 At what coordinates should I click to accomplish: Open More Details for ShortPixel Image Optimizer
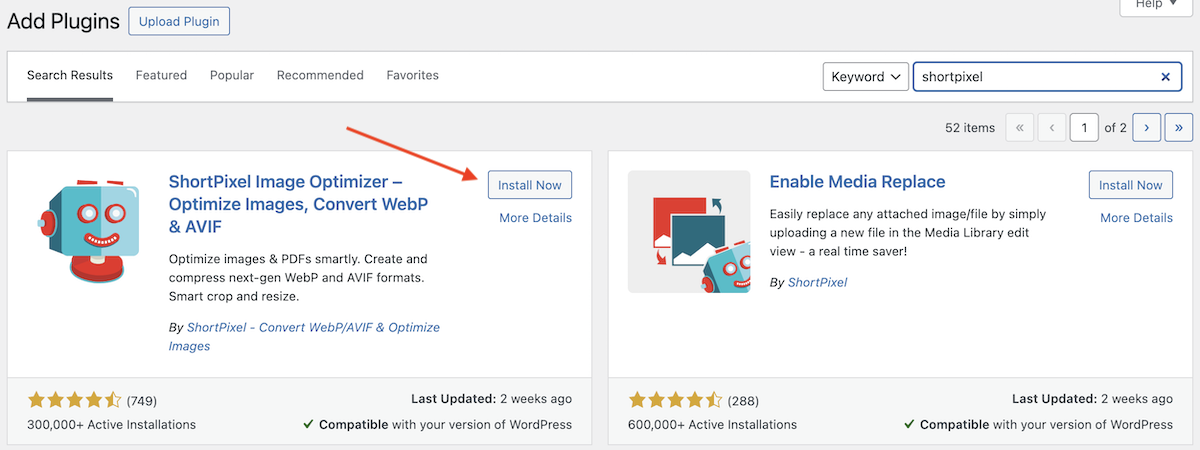point(536,218)
